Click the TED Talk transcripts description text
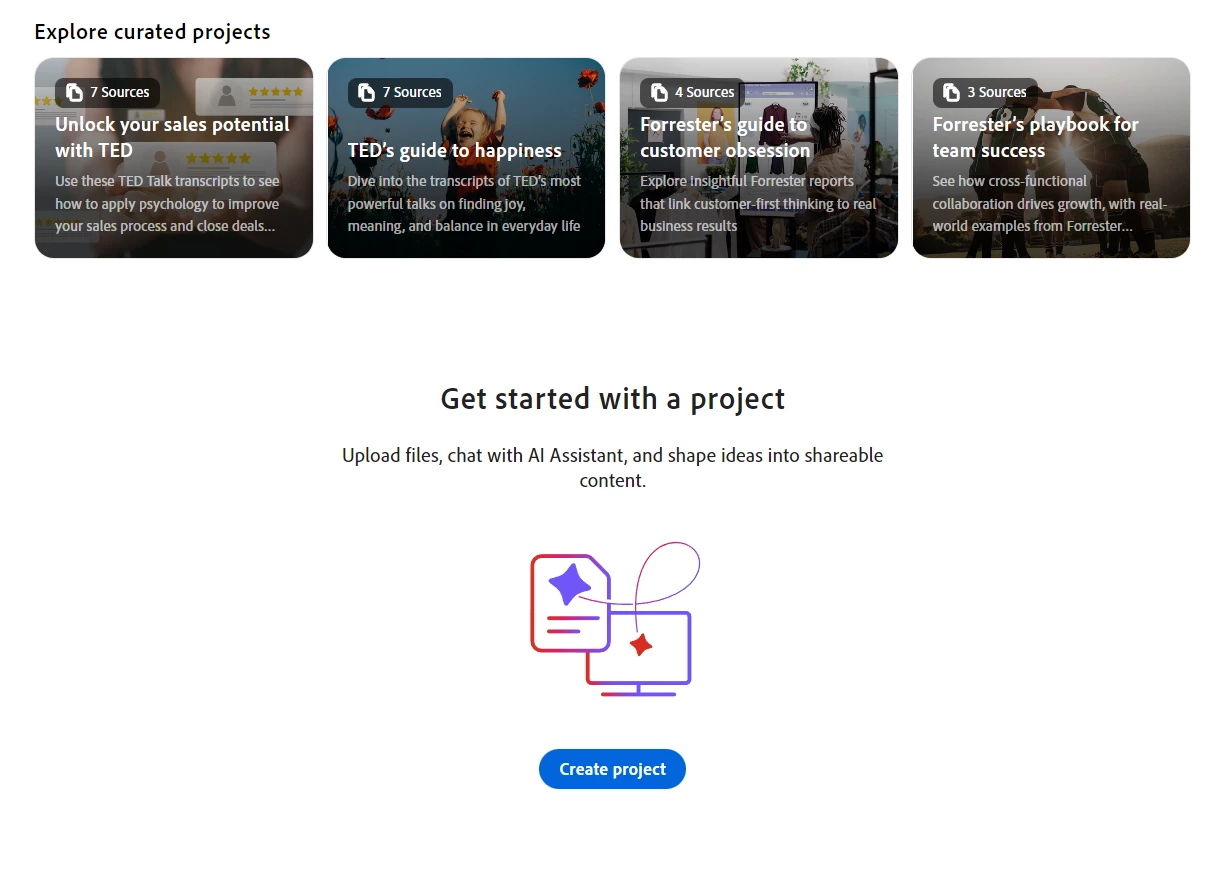The image size is (1220, 880). coord(168,204)
